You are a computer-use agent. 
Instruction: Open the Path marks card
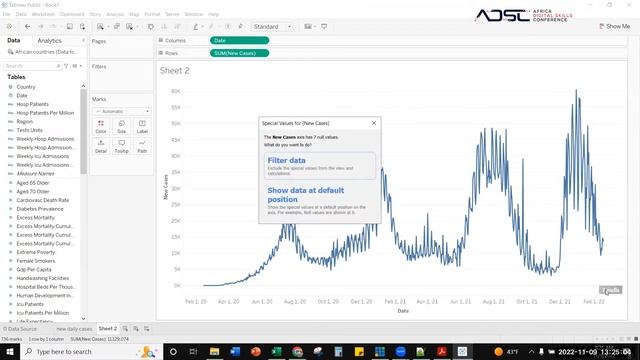[x=142, y=146]
